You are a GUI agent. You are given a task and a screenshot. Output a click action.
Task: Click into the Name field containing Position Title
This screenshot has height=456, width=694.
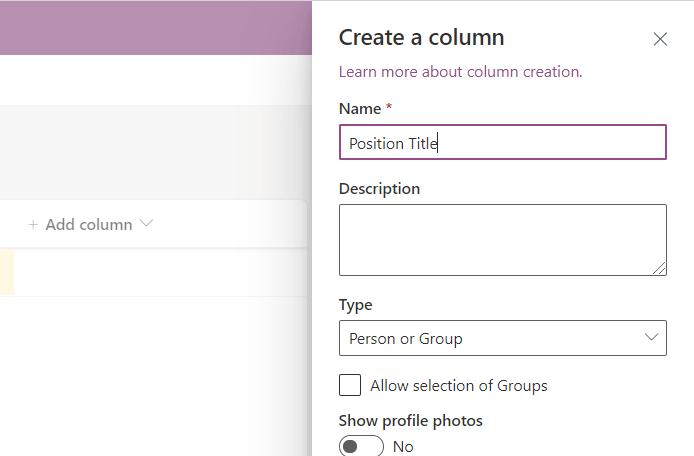point(502,143)
